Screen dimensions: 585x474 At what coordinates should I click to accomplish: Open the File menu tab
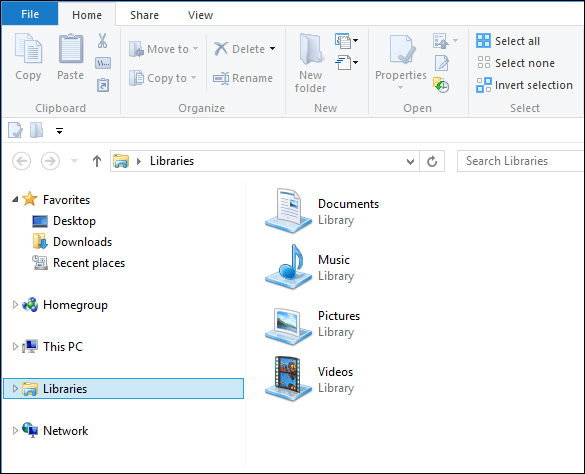30,14
